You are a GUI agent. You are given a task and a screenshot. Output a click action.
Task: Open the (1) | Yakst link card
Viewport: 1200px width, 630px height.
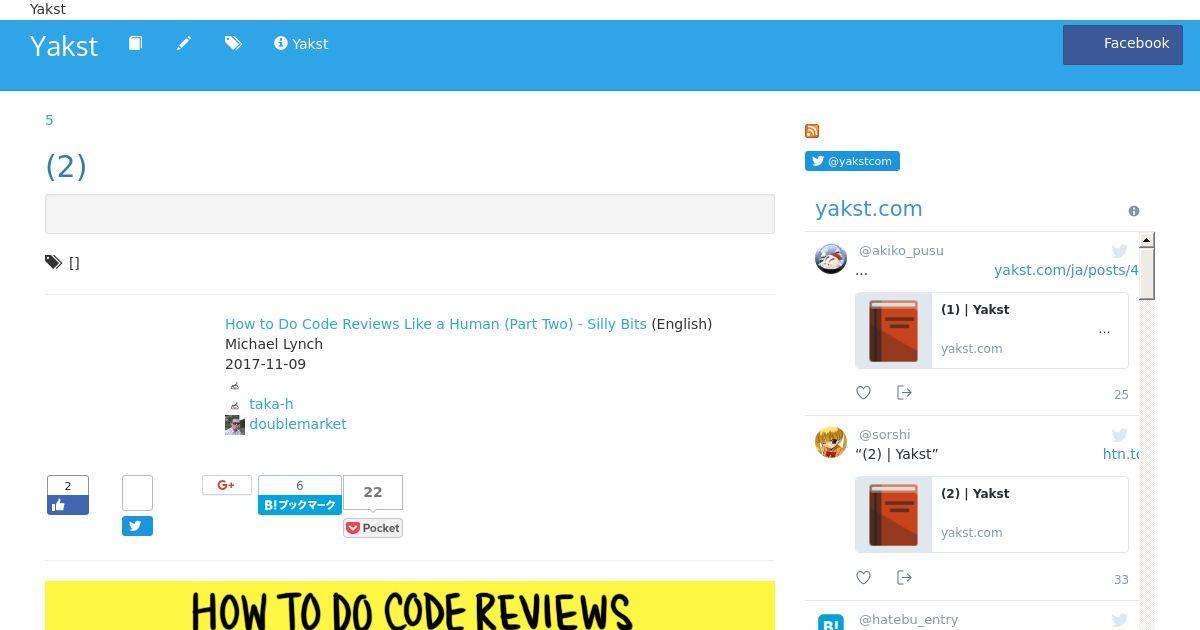(992, 330)
